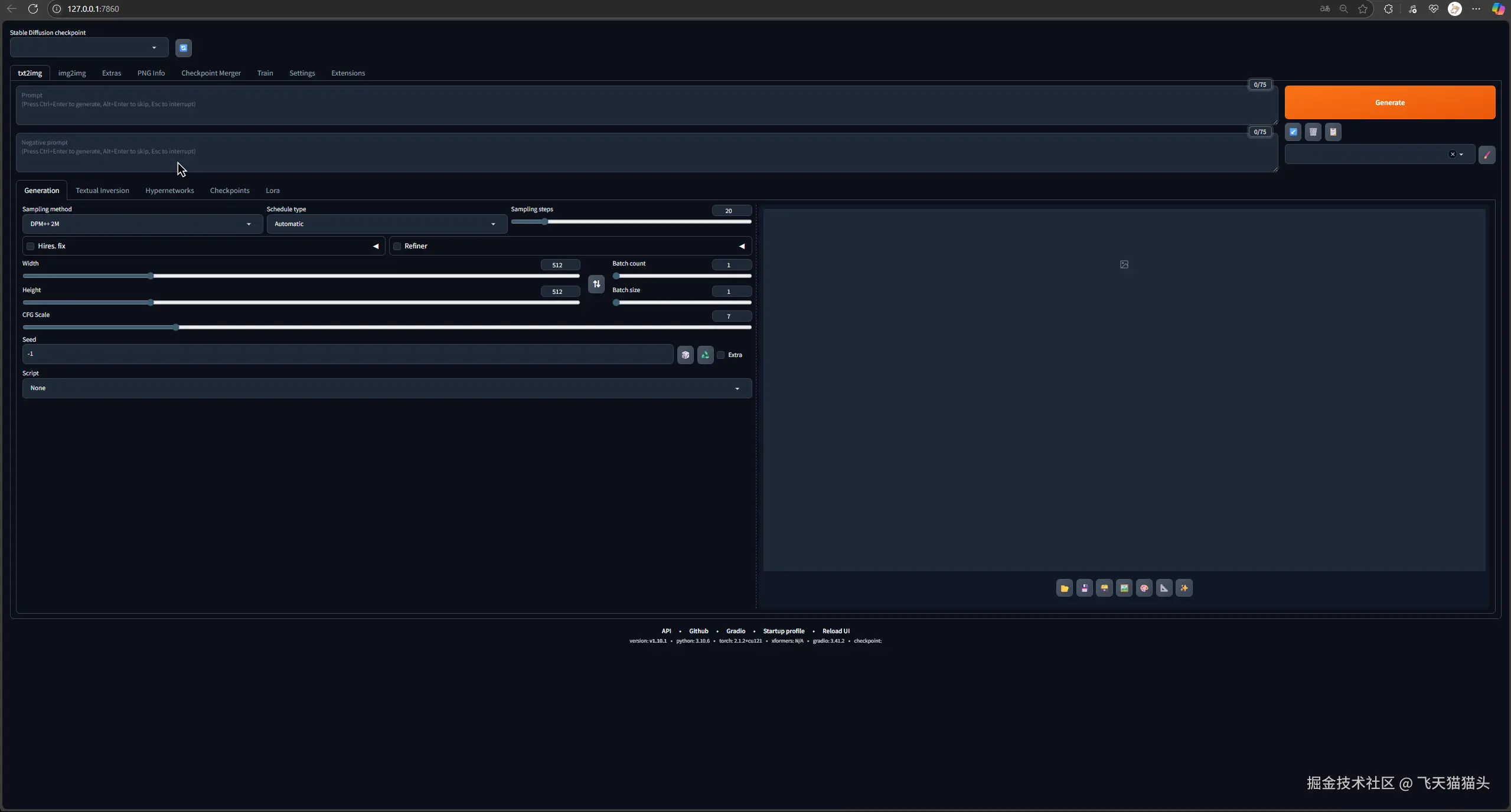Clear the prompt with the trash icon
The height and width of the screenshot is (812, 1511).
[x=1313, y=132]
